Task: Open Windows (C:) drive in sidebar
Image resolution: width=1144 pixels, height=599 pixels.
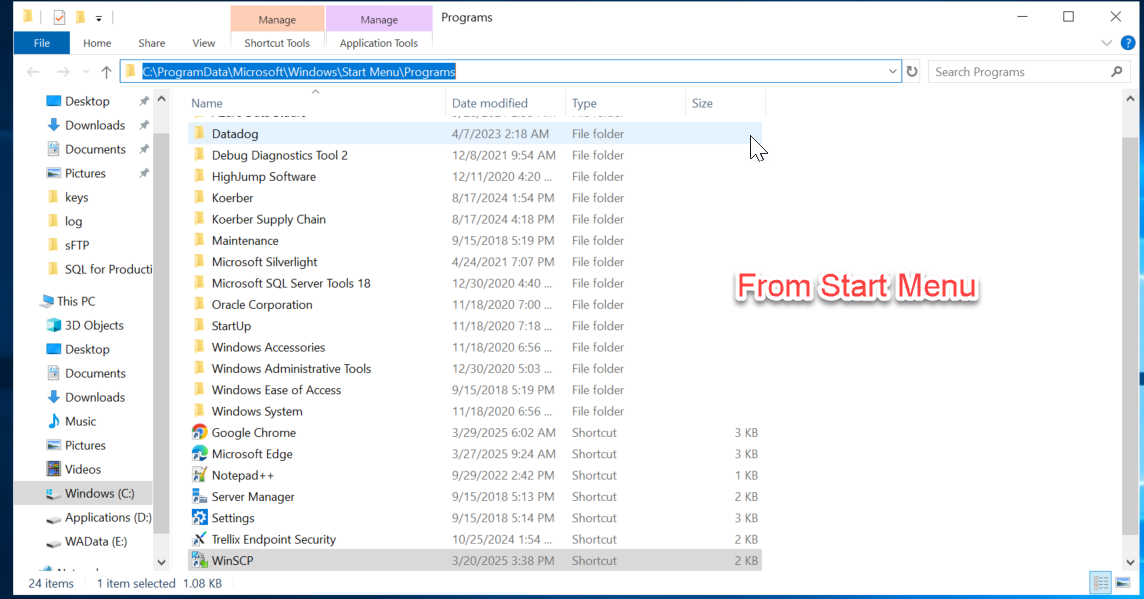Action: tap(99, 493)
